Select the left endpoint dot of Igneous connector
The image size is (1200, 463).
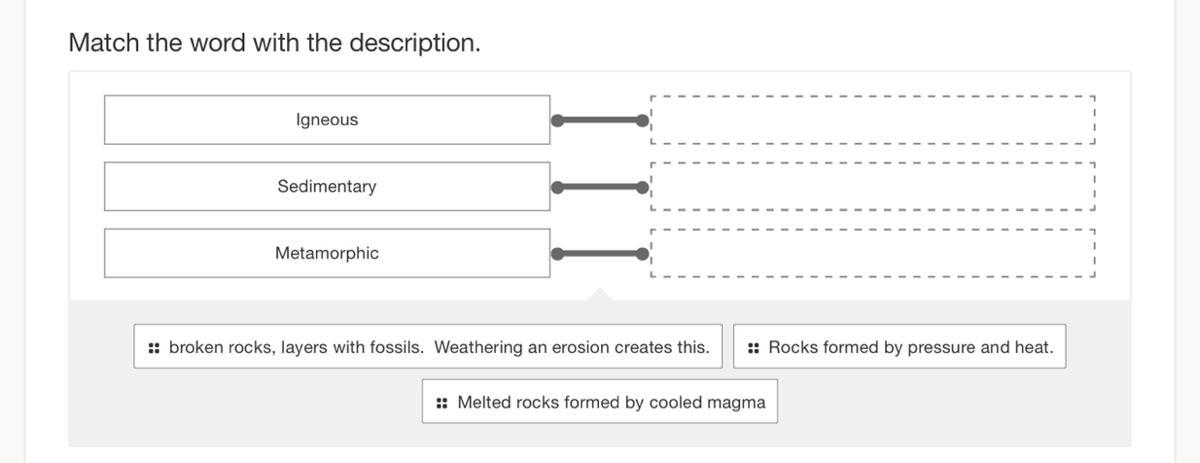[x=557, y=121]
